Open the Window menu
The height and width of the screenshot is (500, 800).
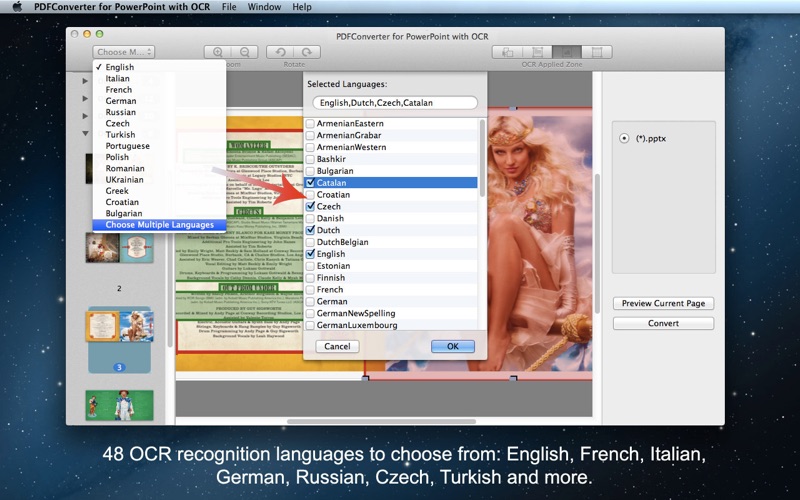(264, 7)
